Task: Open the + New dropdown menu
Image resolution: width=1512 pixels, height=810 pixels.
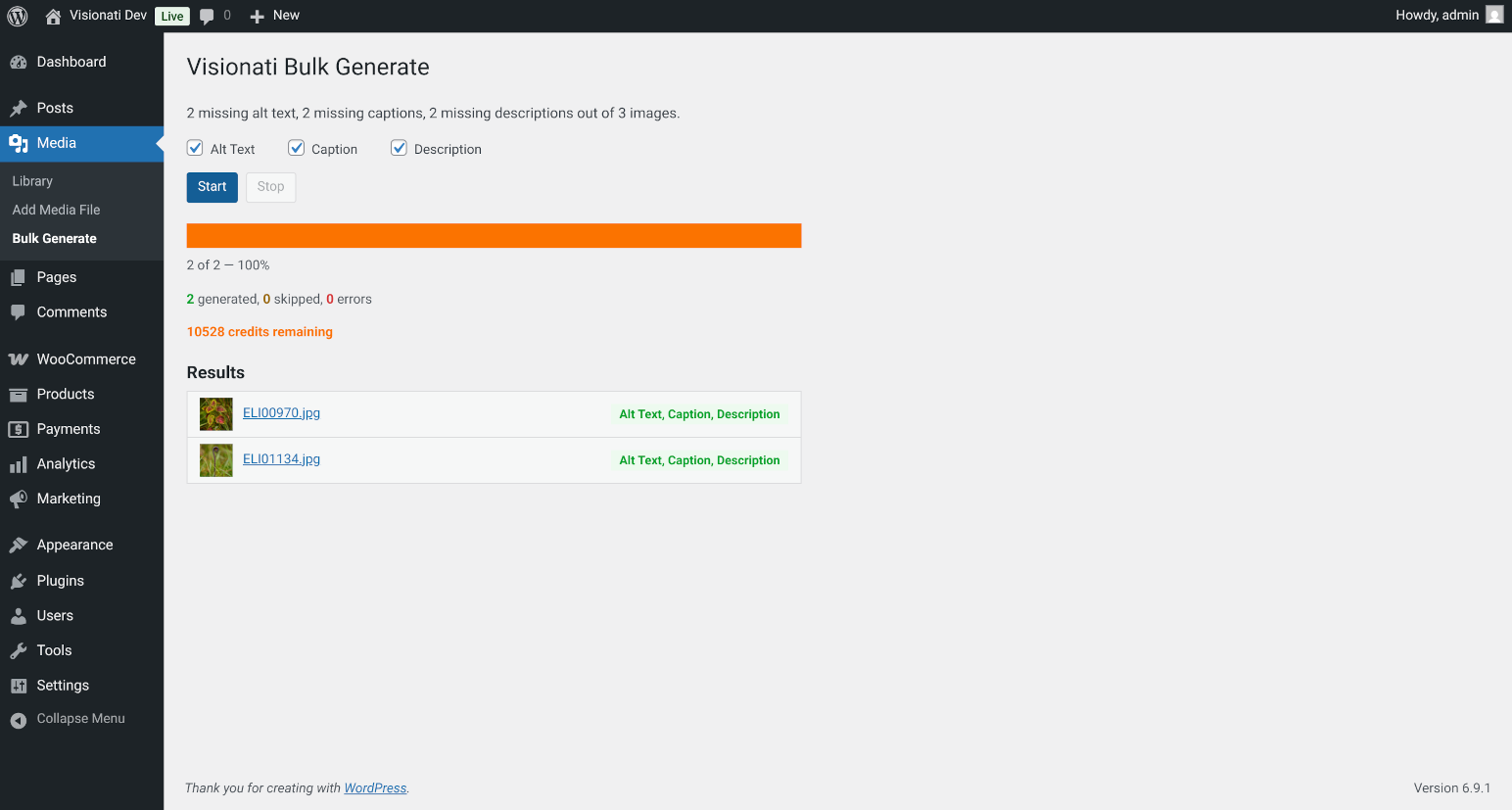Action: 274,15
